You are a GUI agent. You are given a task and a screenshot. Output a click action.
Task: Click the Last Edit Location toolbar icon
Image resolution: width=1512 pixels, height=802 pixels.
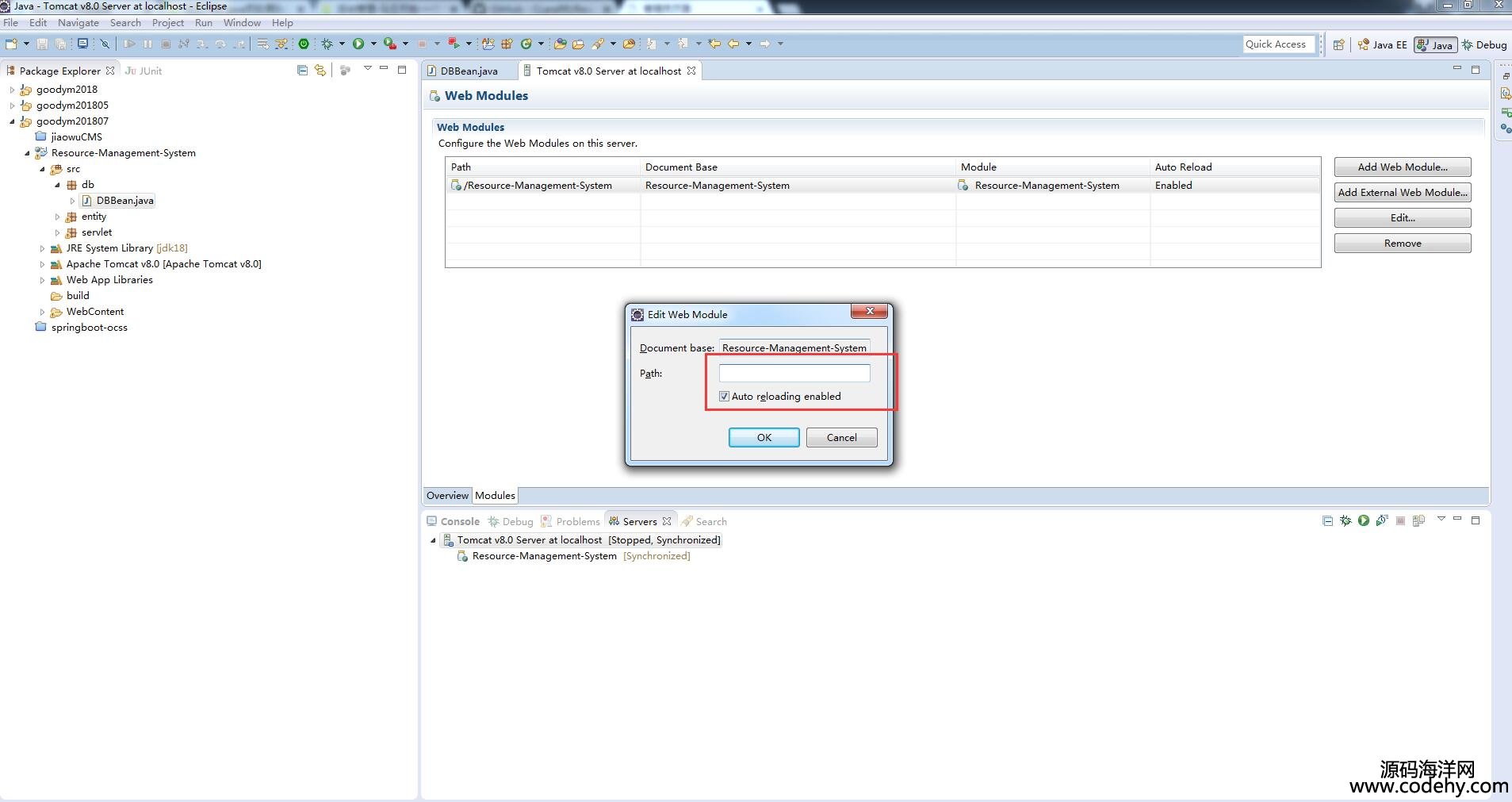[714, 44]
